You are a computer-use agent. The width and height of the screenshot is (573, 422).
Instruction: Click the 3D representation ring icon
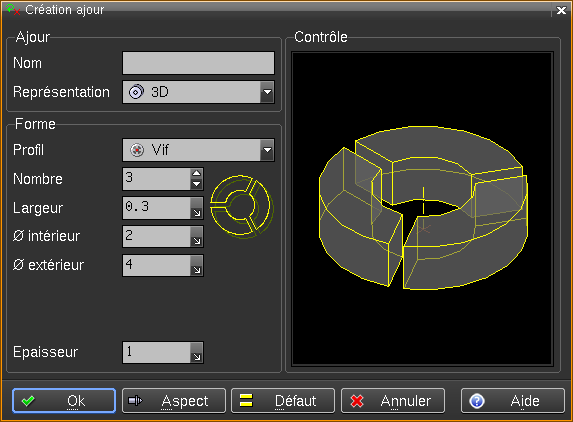coord(136,92)
